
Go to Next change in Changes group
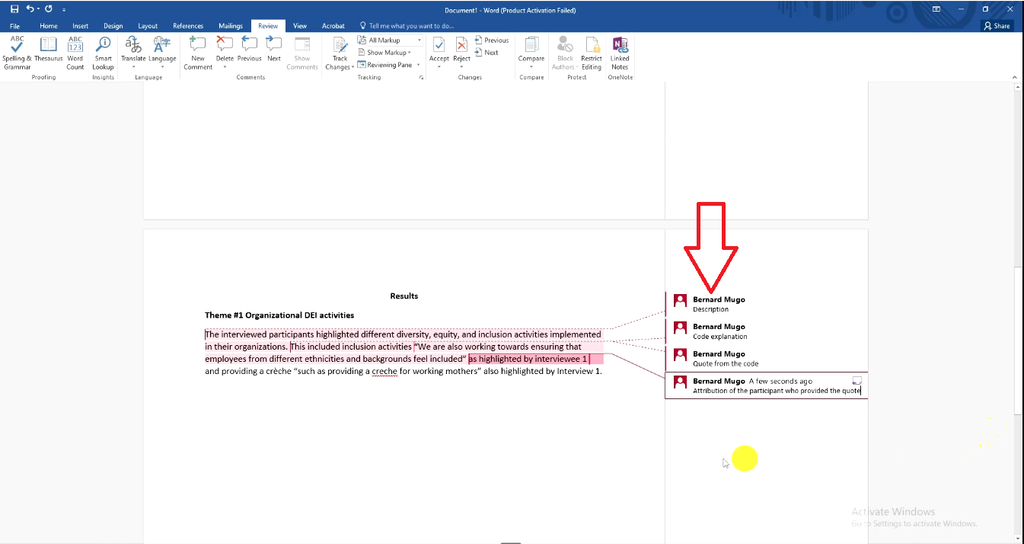(x=487, y=53)
